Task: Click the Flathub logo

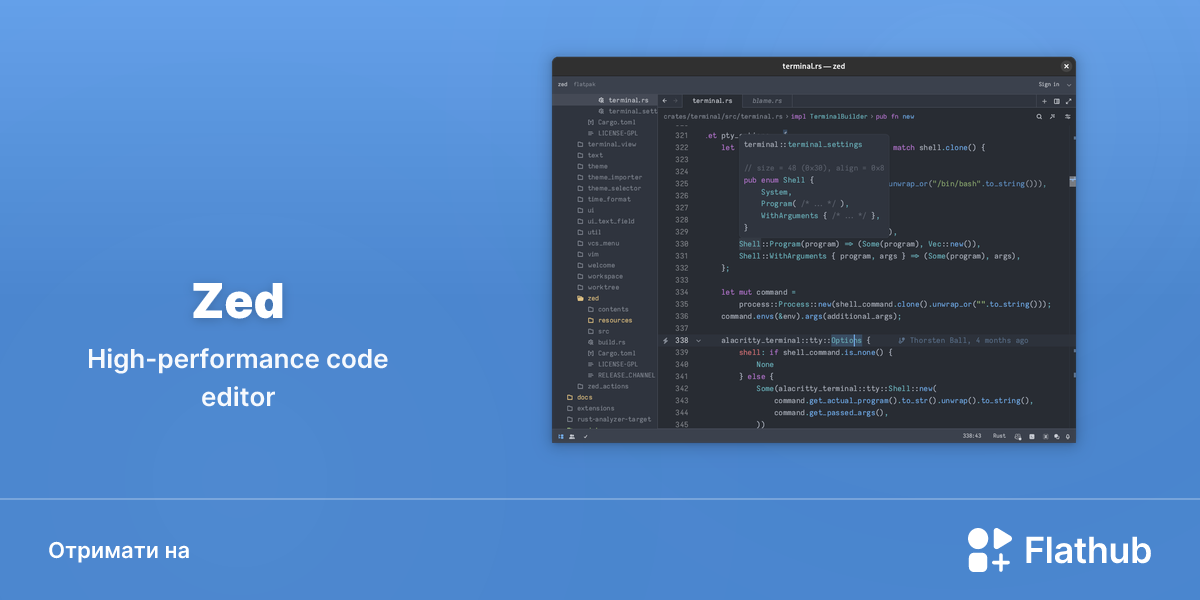Action: pyautogui.click(x=1058, y=550)
